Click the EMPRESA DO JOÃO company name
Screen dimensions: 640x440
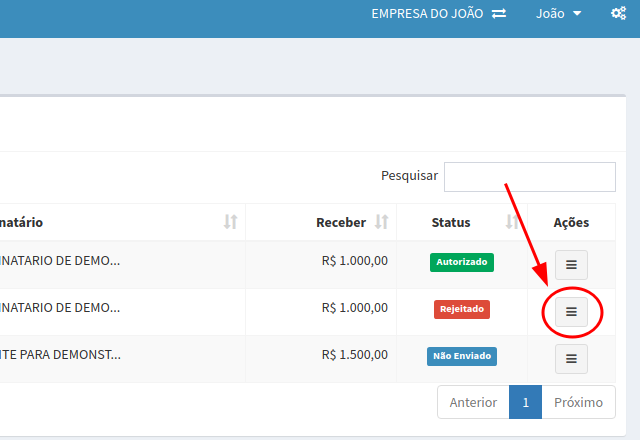click(427, 14)
